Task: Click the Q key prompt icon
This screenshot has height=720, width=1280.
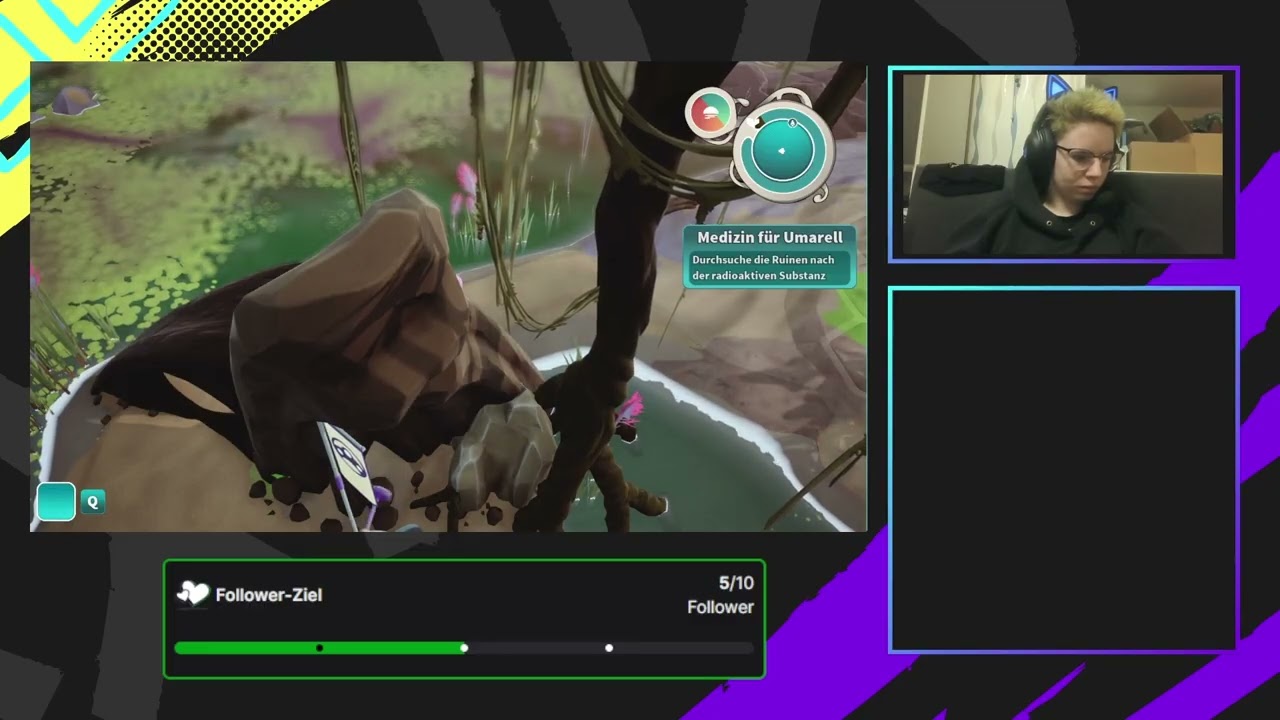Action: [x=93, y=502]
